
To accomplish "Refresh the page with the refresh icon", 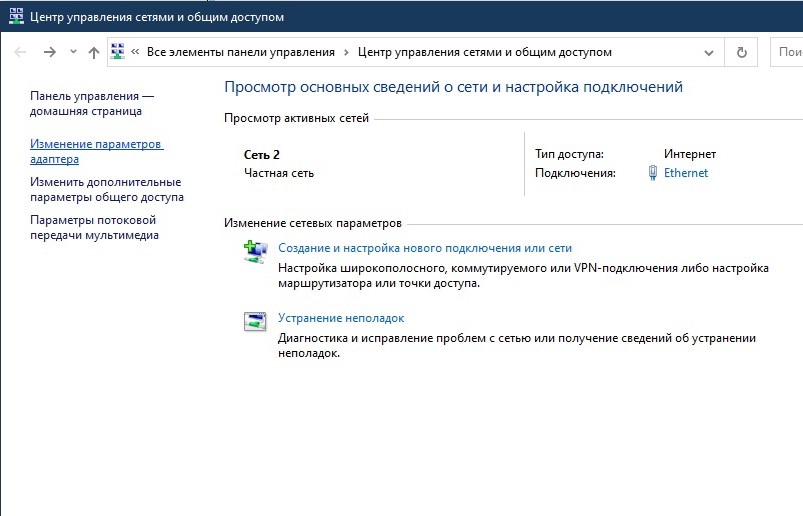I will 741,52.
